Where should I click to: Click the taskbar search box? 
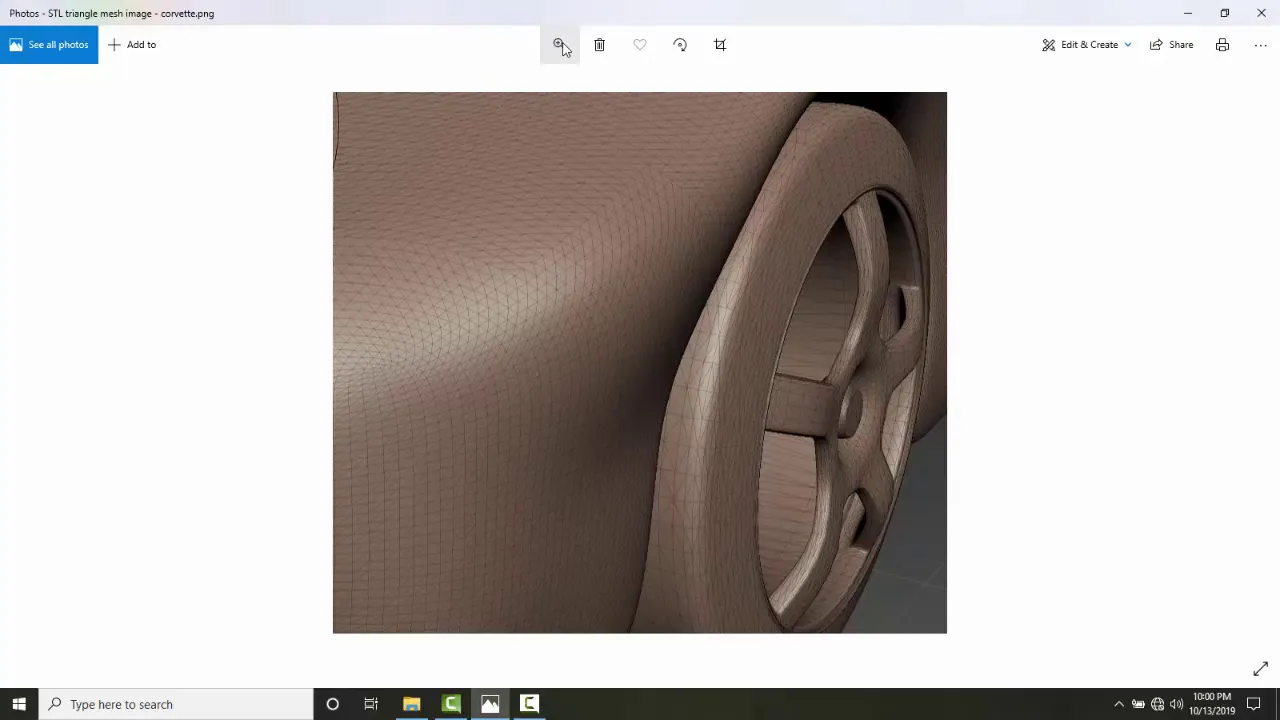(176, 704)
